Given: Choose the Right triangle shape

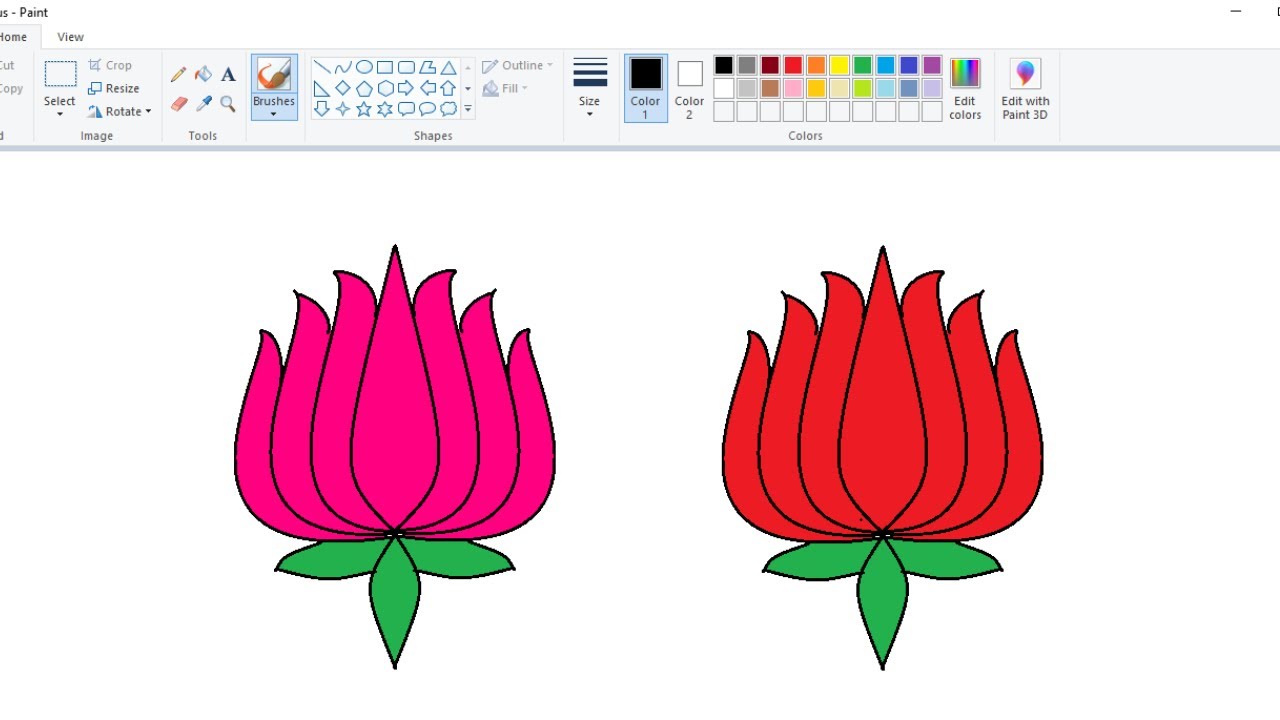Looking at the screenshot, I should click(322, 89).
